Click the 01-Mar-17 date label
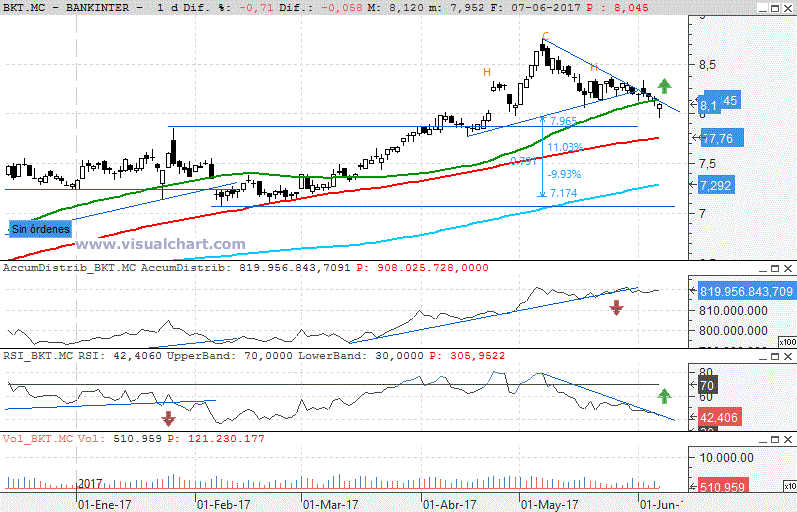Screen dimensions: 797x512 pyautogui.click(x=330, y=504)
